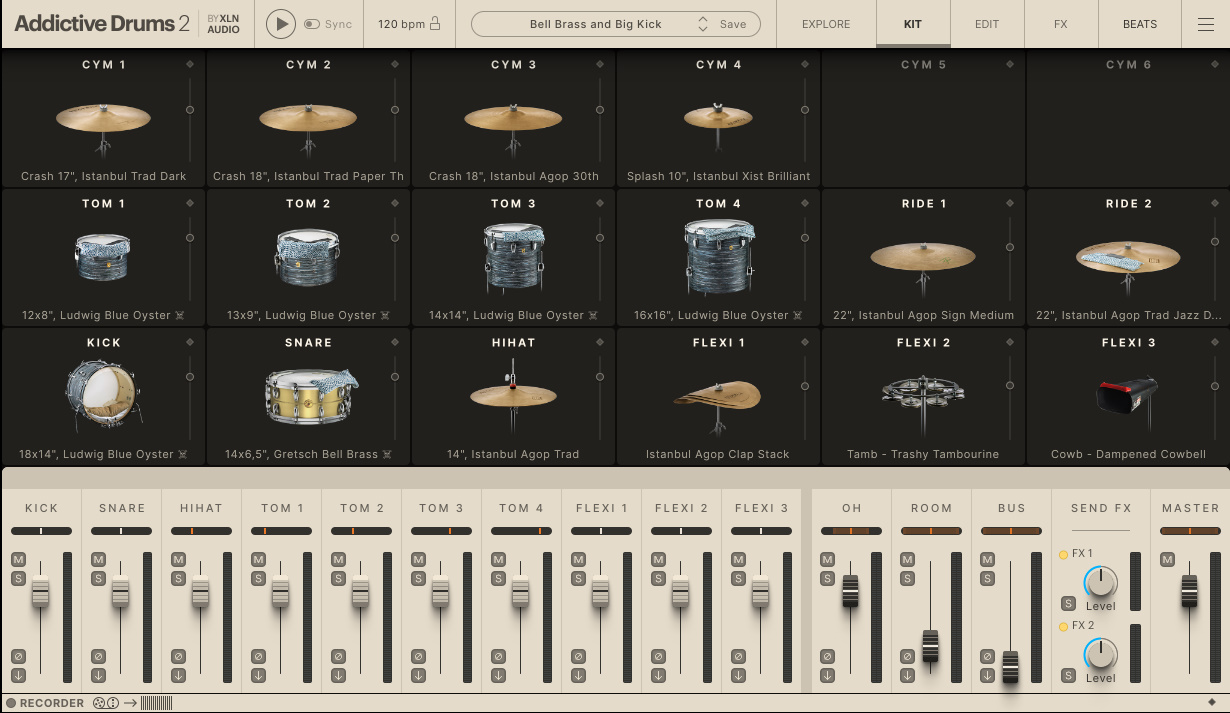
Task: Open RIDE 1 slot diamond menu
Action: (x=1010, y=203)
